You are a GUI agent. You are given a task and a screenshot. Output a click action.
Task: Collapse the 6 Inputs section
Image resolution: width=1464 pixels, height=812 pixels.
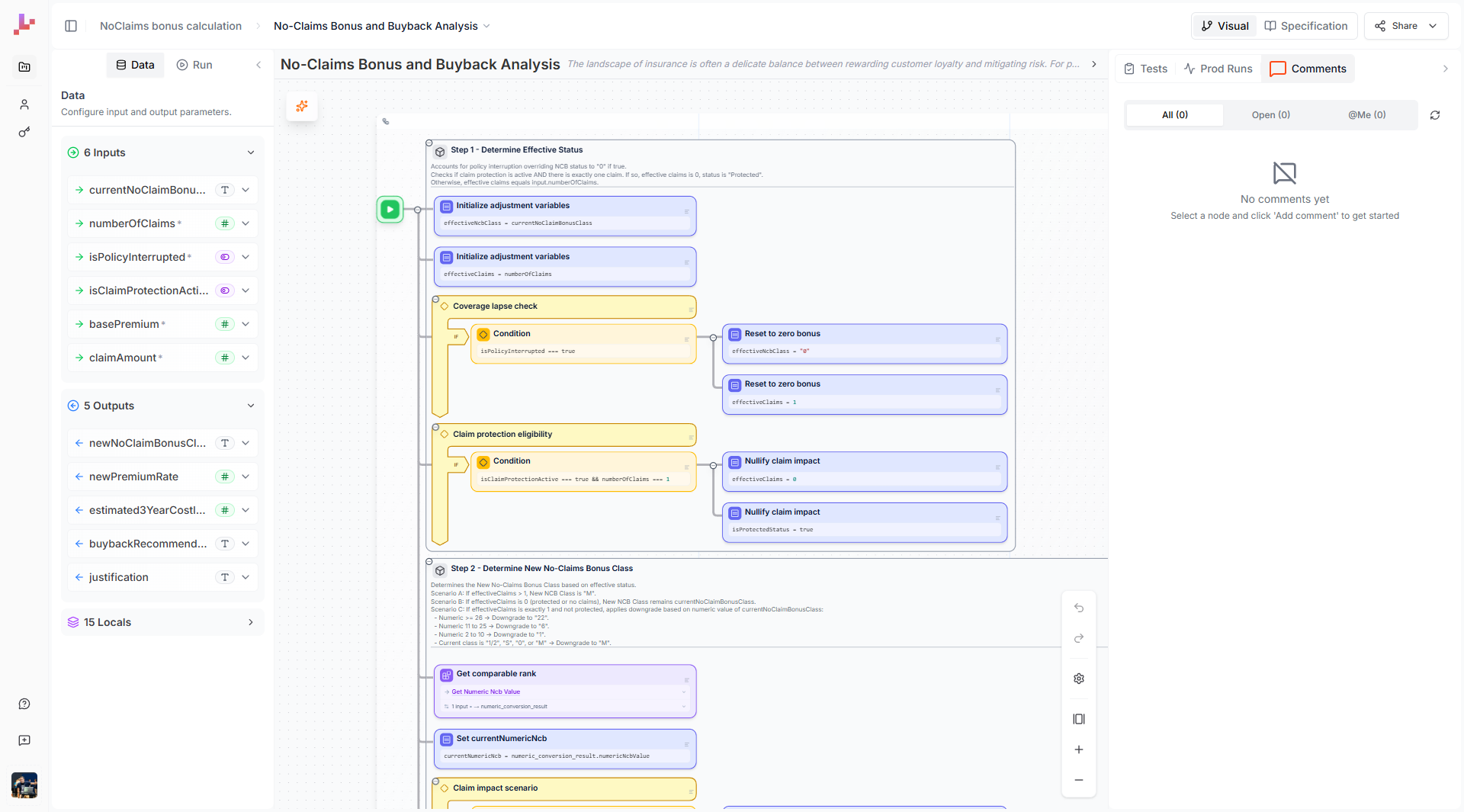click(x=251, y=152)
